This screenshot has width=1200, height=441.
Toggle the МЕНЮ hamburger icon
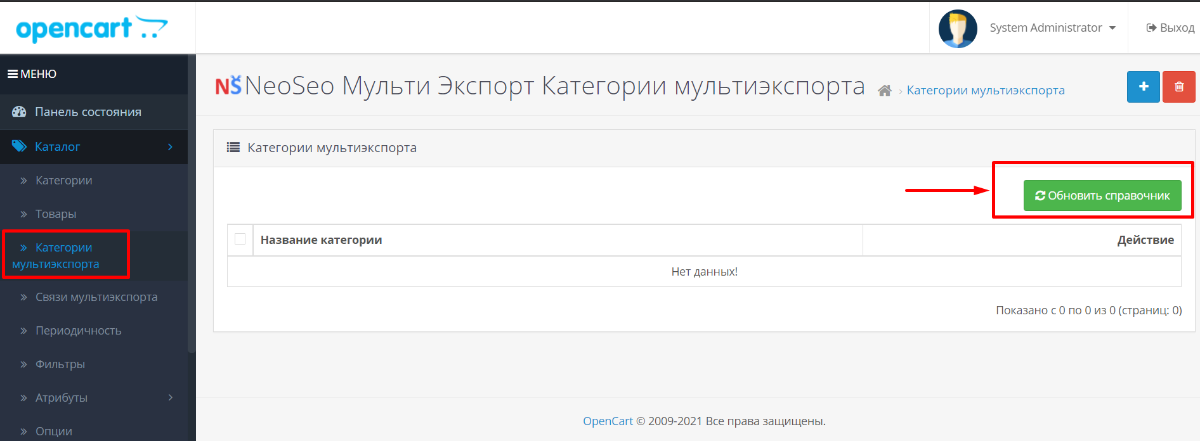click(x=13, y=74)
